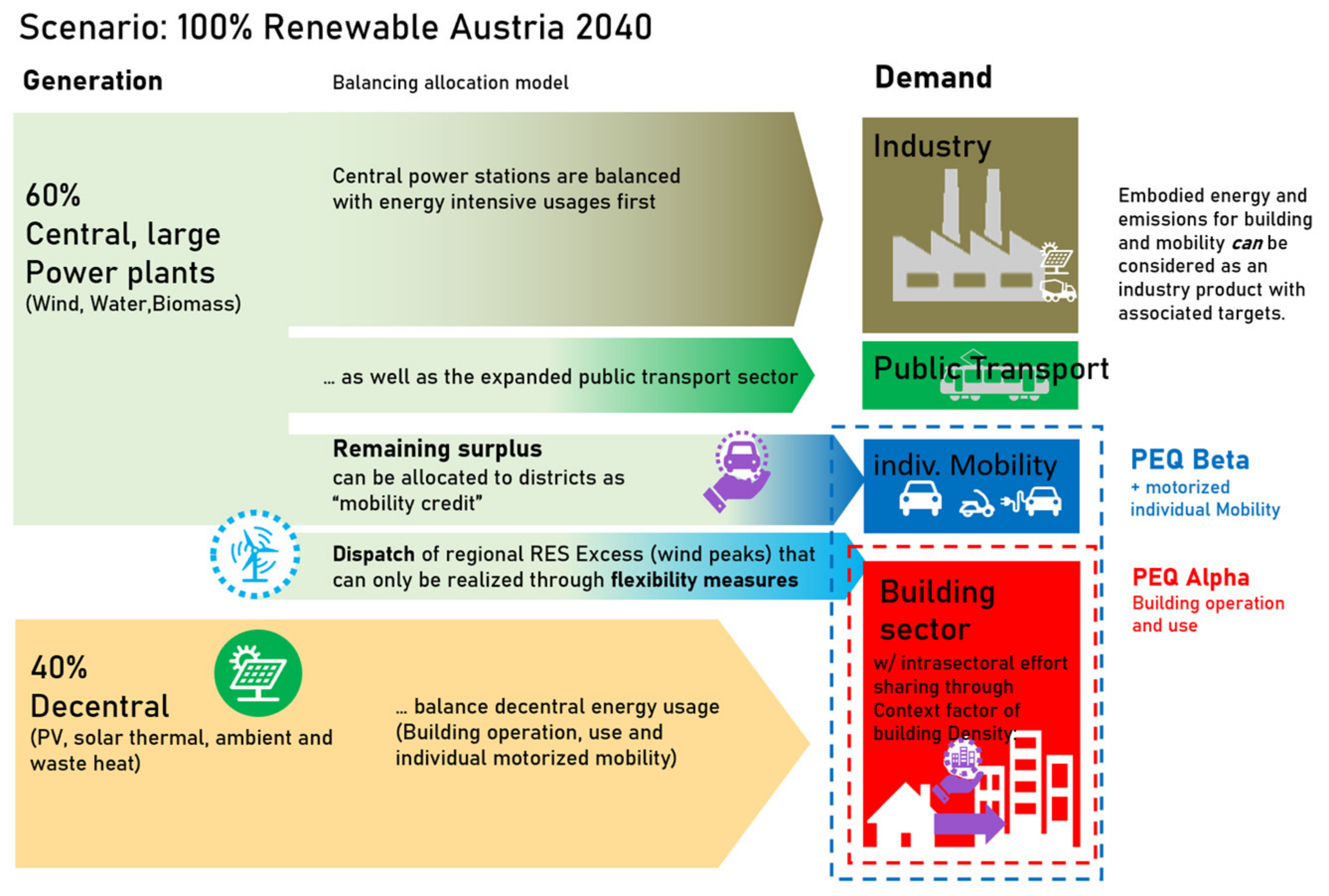Click the Demand column heading
The image size is (1329, 896).
point(933,77)
